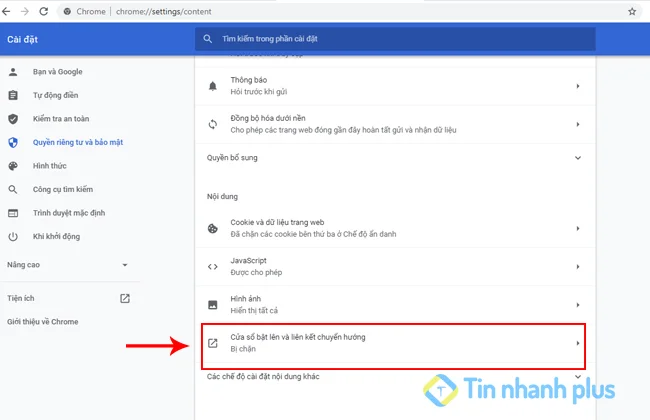This screenshot has width=650, height=420.
Task: Click the code brackets icon for JavaScript
Action: (x=213, y=267)
